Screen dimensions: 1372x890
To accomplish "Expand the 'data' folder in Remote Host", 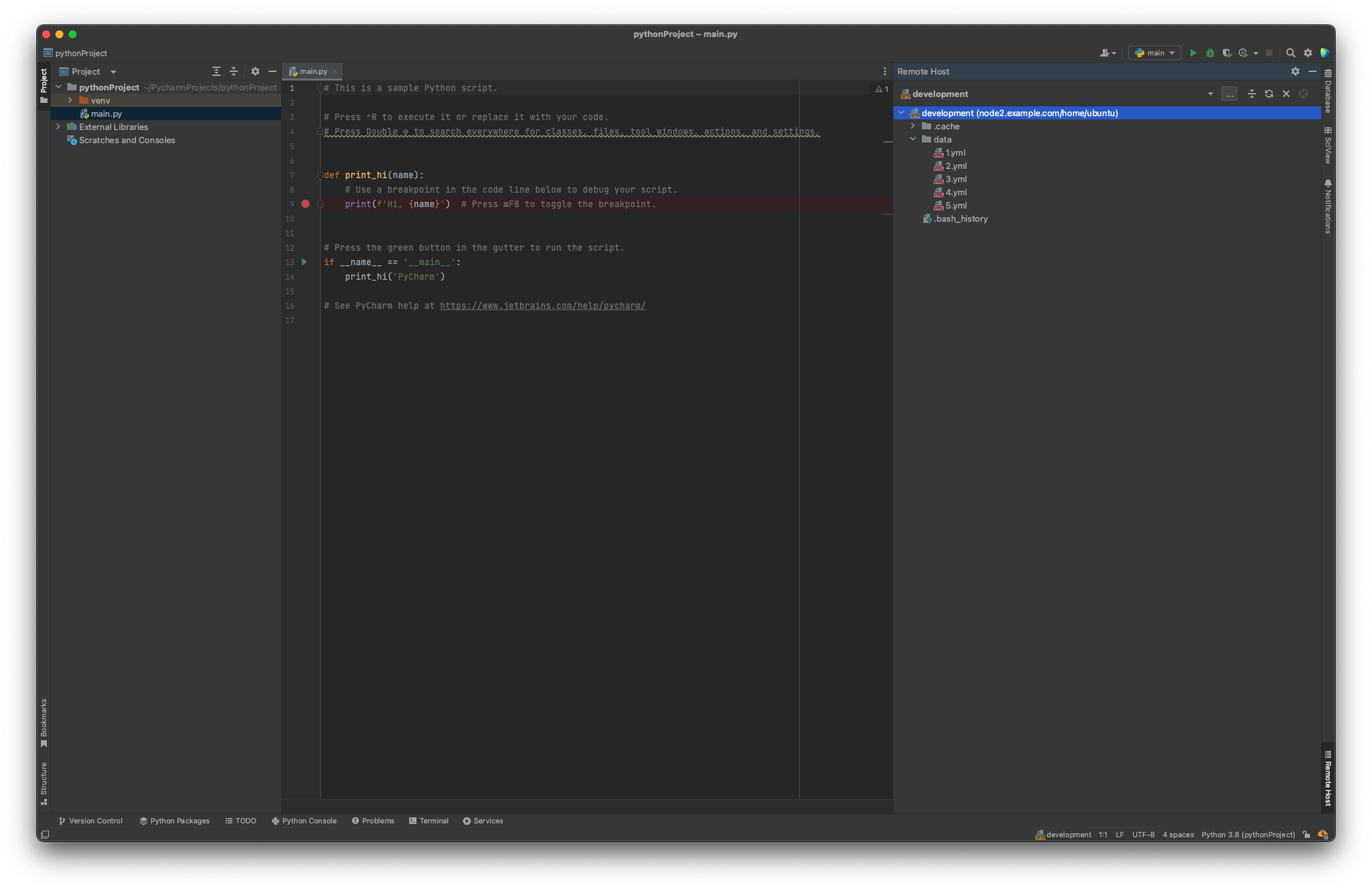I will [x=912, y=139].
